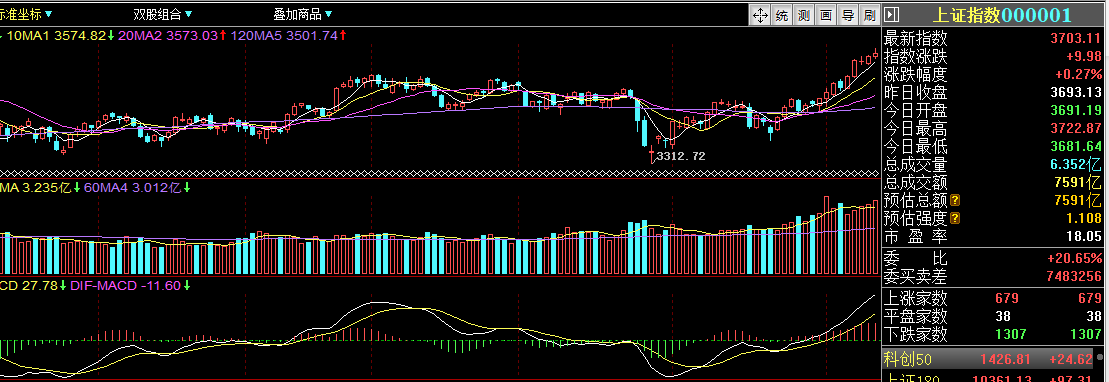Click the 今日最低 value 3681.64
Screen dimensions: 1109x382
(1075, 146)
